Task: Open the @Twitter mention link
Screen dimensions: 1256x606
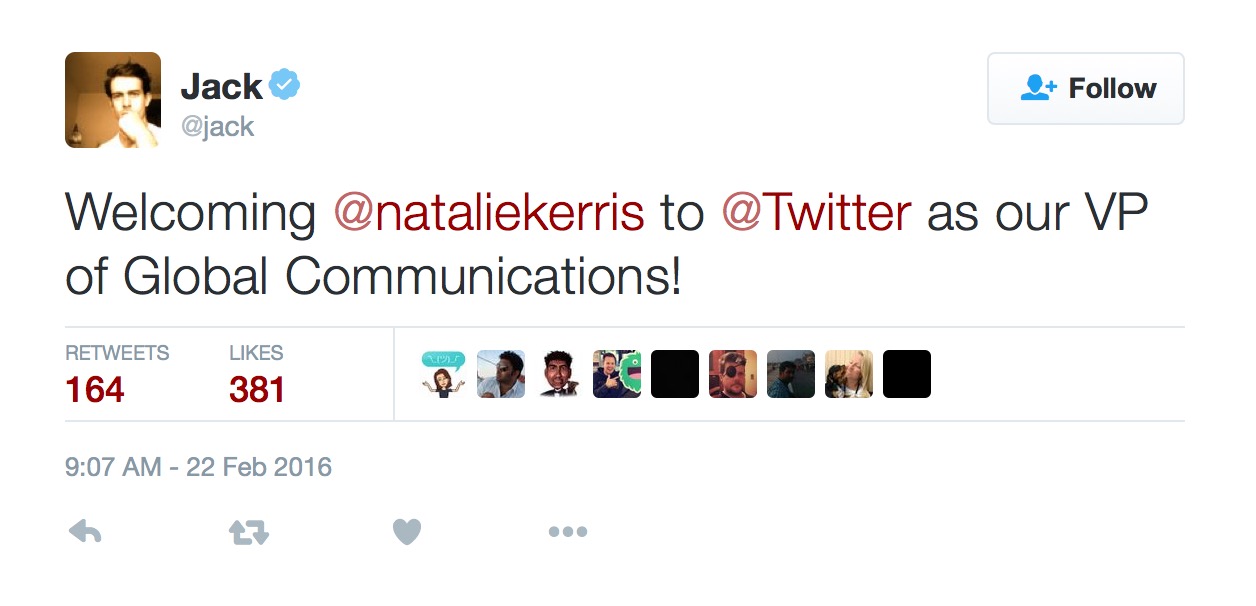Action: pos(816,213)
